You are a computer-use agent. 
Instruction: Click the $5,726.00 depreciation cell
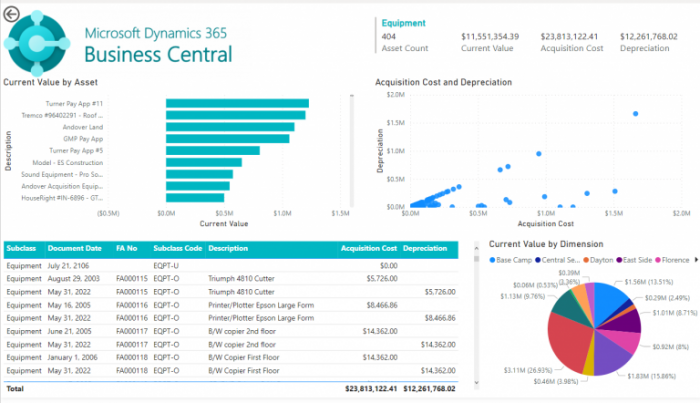click(x=440, y=292)
